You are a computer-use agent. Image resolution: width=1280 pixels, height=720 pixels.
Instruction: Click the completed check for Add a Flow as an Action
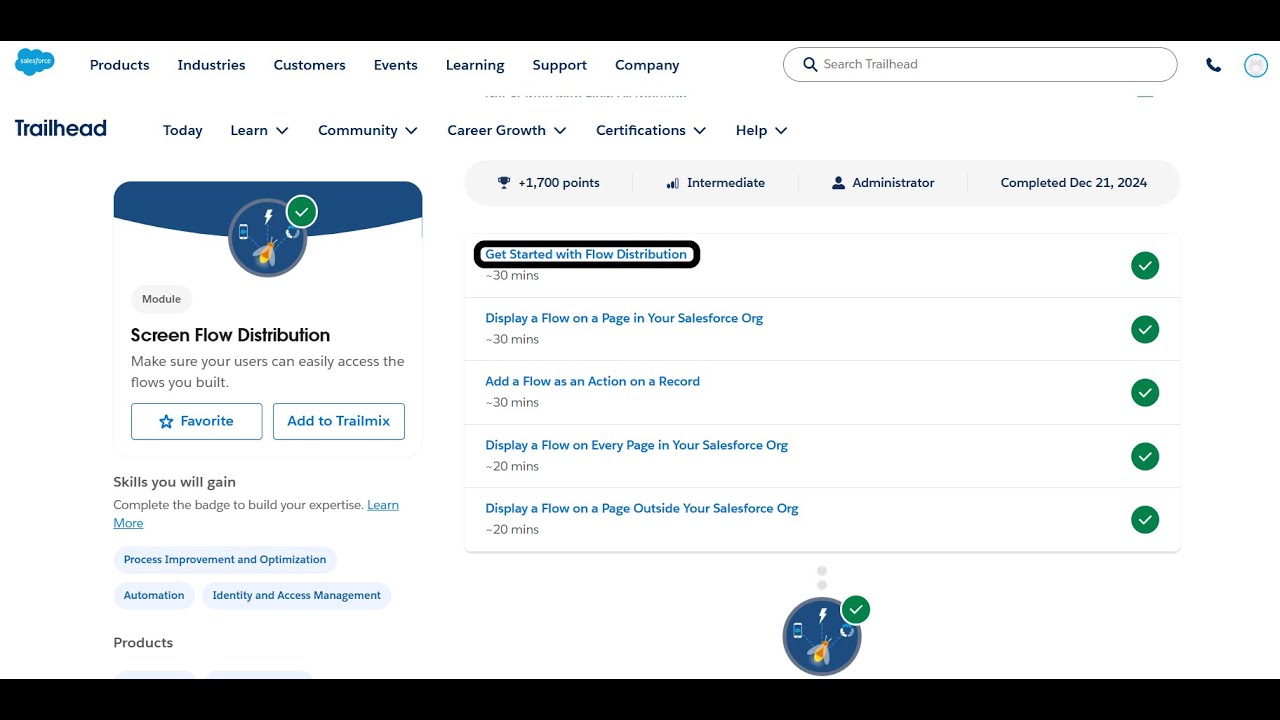pyautogui.click(x=1145, y=393)
